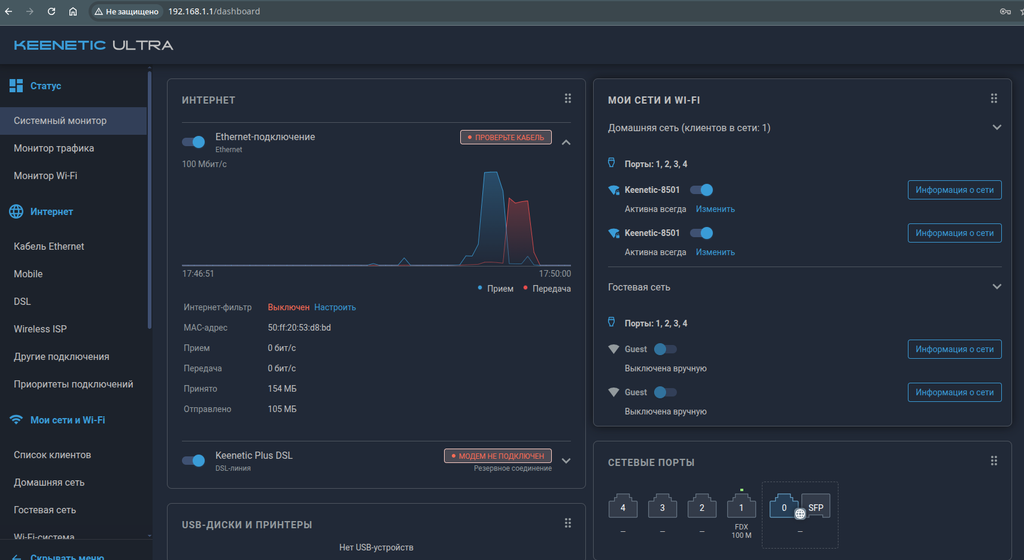This screenshot has height=560, width=1024.
Task: Go back in browser history
Action: pos(8,11)
